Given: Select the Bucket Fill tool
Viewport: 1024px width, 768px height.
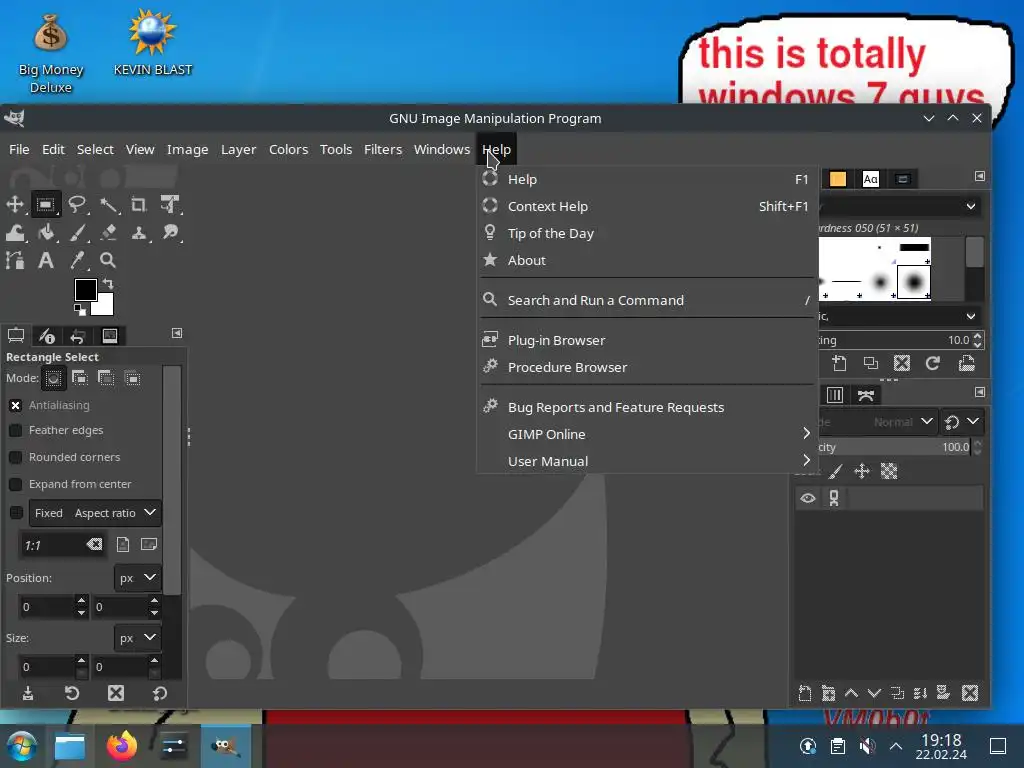Looking at the screenshot, I should click(46, 232).
